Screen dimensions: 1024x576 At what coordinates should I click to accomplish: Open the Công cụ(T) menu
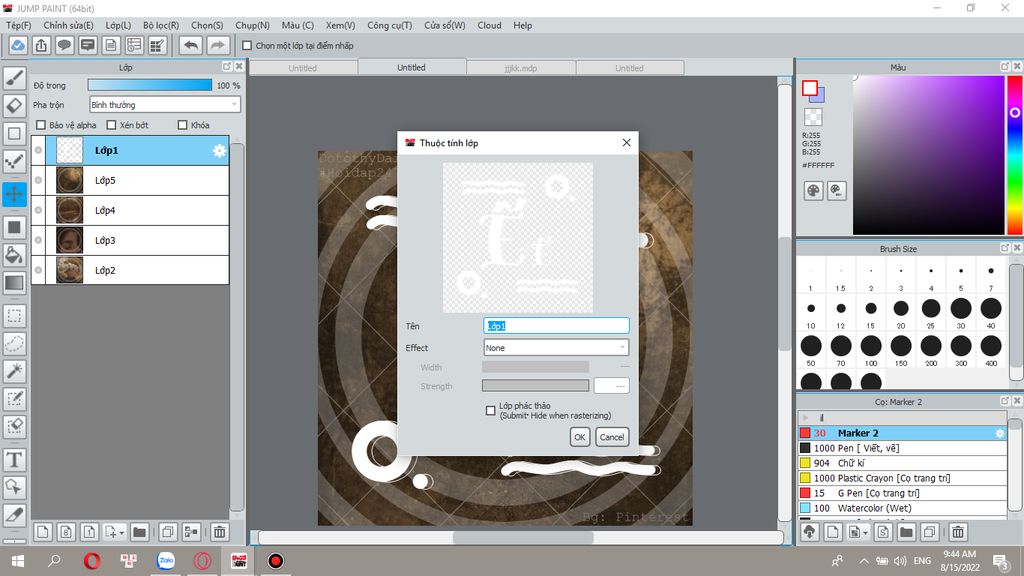click(389, 25)
